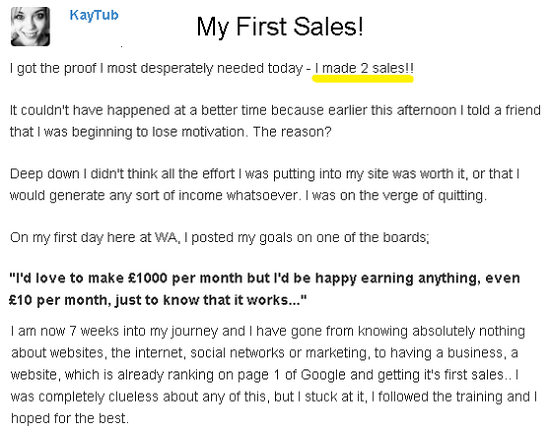Click KayTub's profile photo
This screenshot has width=550, height=433.
31,26
